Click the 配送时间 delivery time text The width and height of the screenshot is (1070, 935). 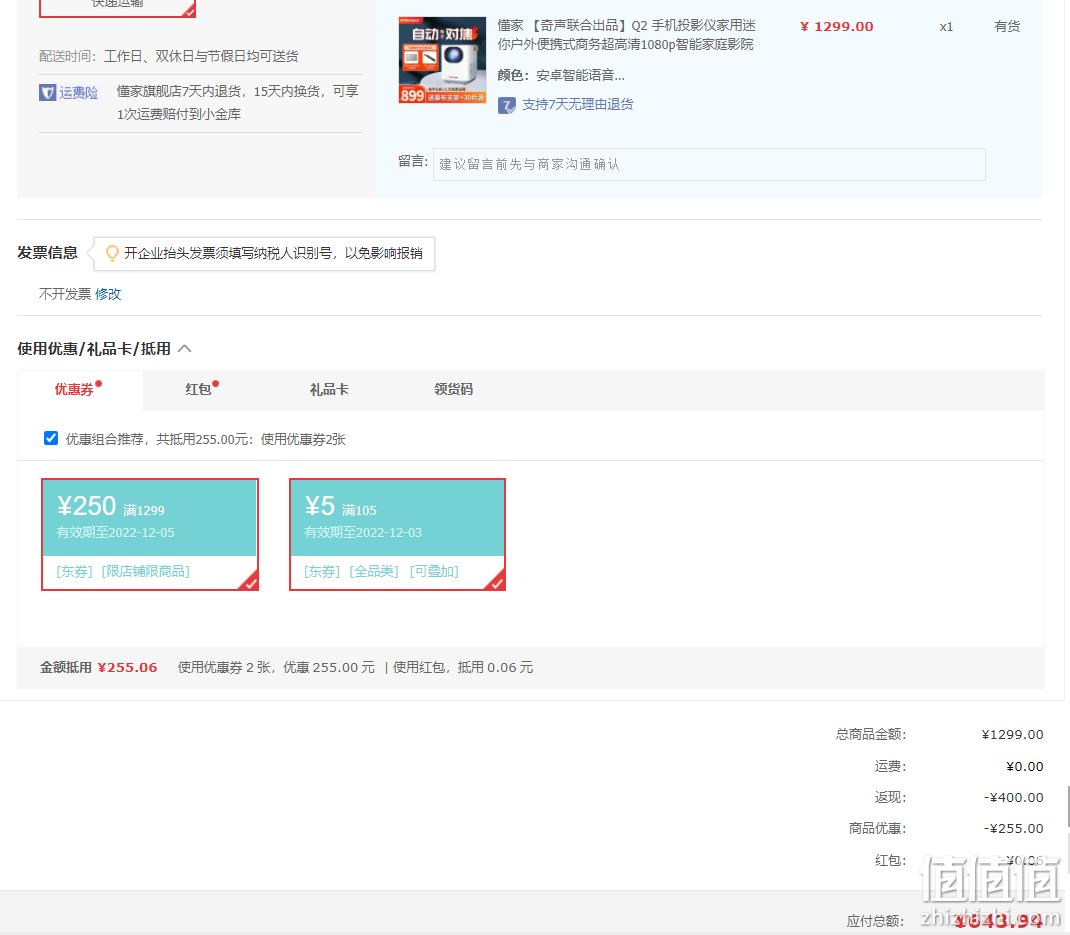[169, 56]
